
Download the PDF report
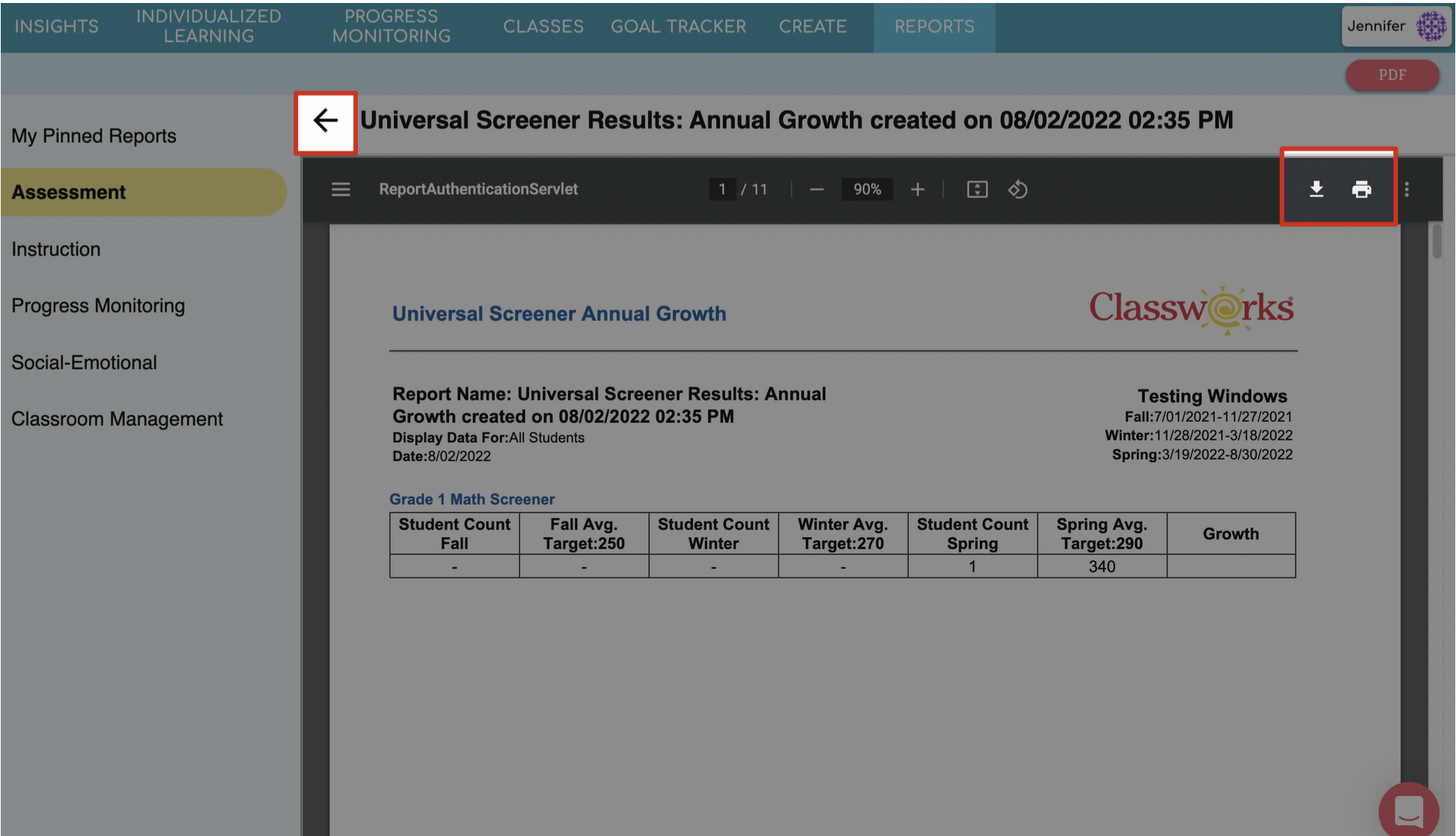(x=1316, y=190)
